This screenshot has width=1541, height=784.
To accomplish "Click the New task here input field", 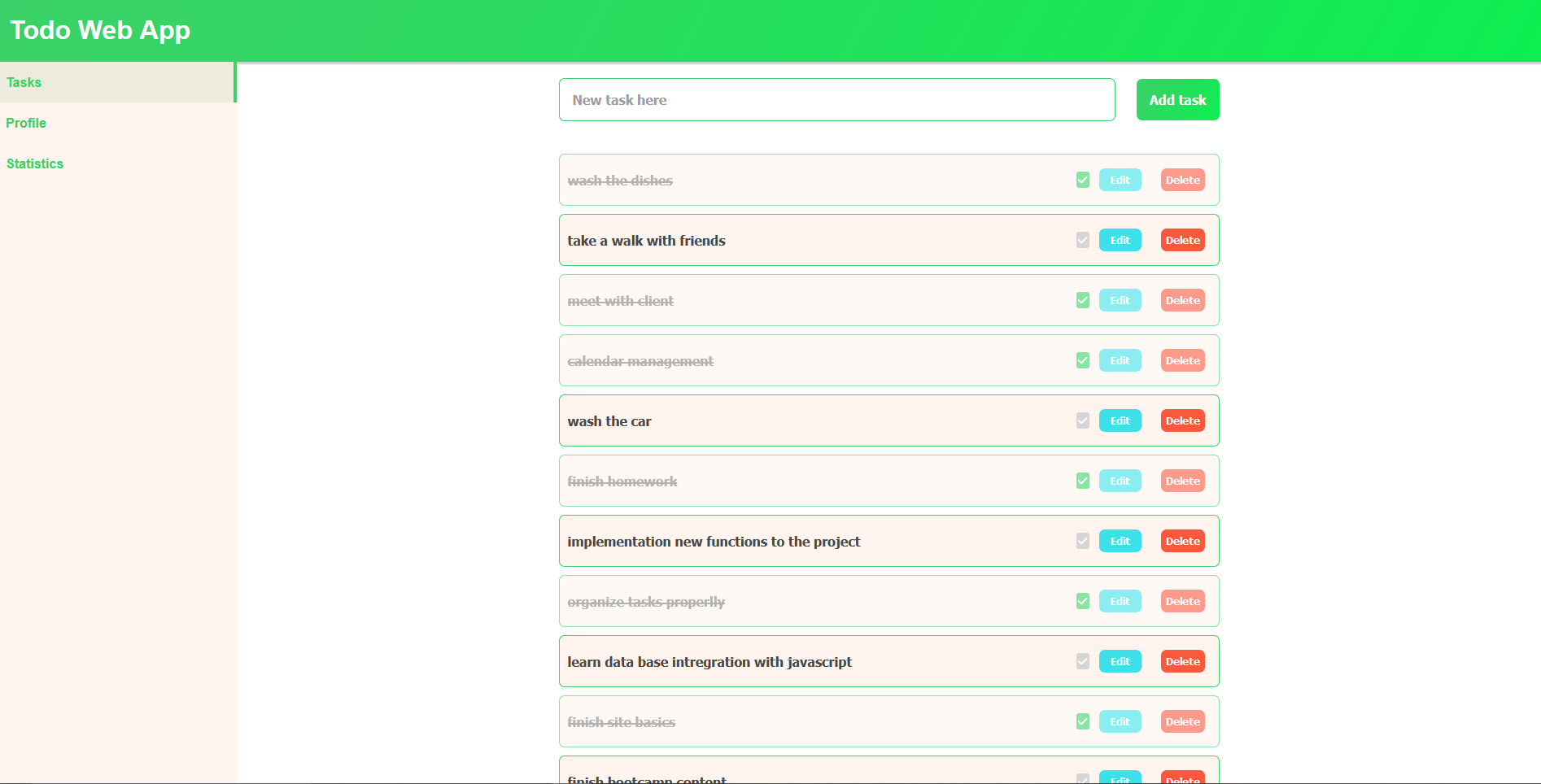I will coord(836,99).
